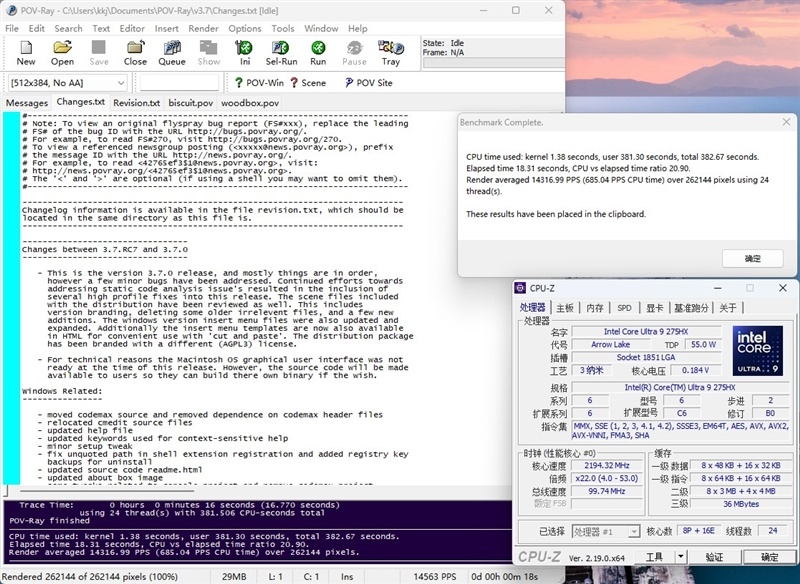Open the File menu
Image resolution: width=800 pixels, height=584 pixels.
(x=12, y=29)
